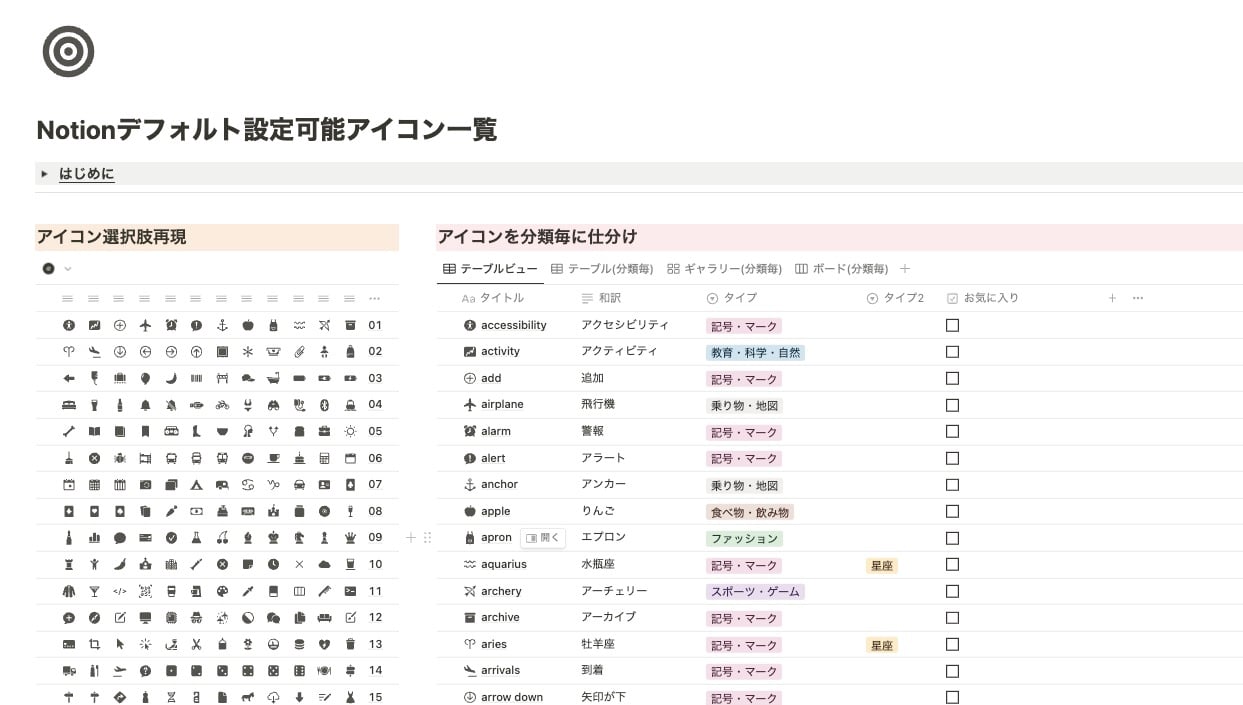Open the ボード(分類毎) view tab
Image resolution: width=1243 pixels, height=705 pixels.
[x=841, y=269]
